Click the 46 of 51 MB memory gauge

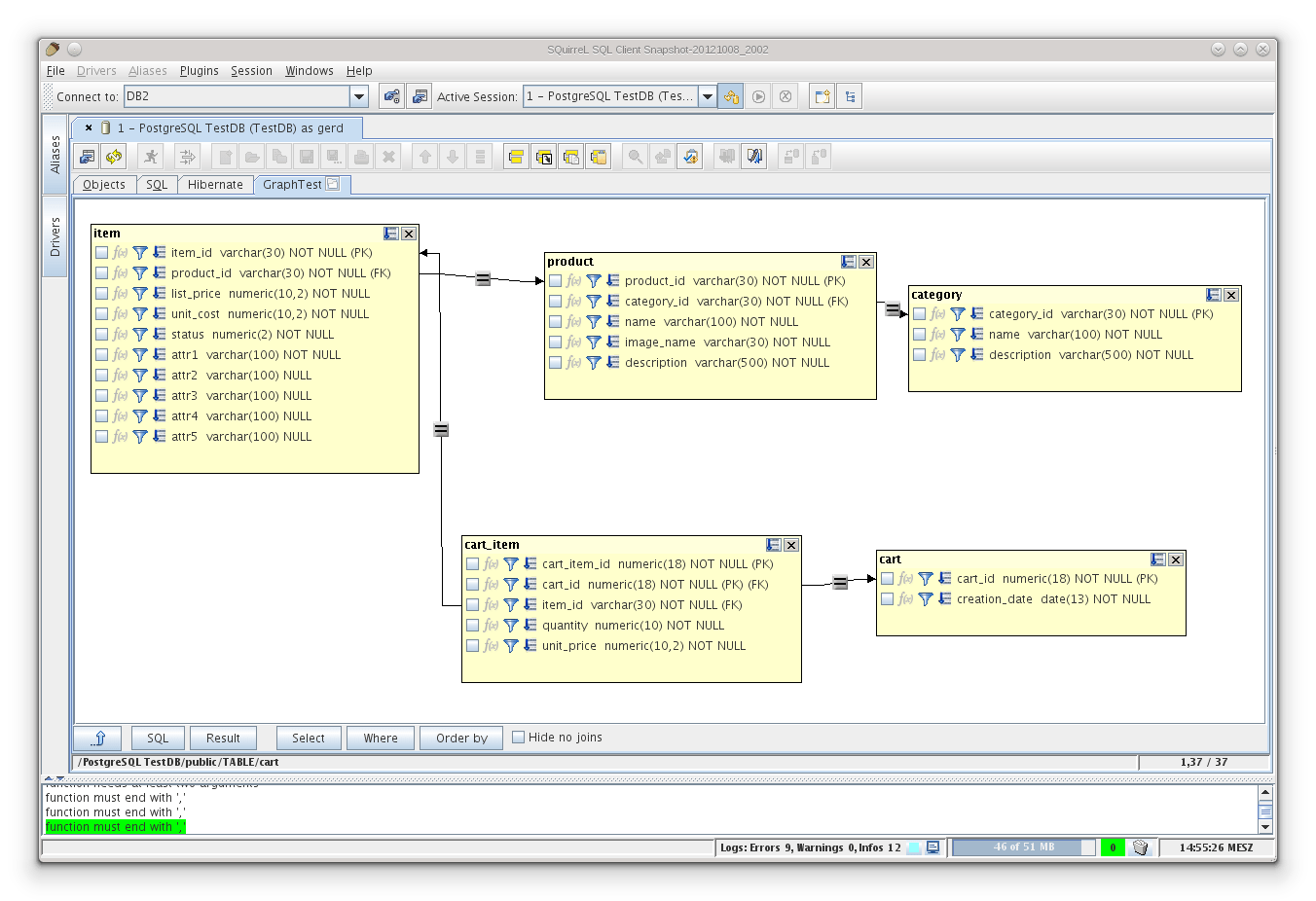click(1023, 847)
